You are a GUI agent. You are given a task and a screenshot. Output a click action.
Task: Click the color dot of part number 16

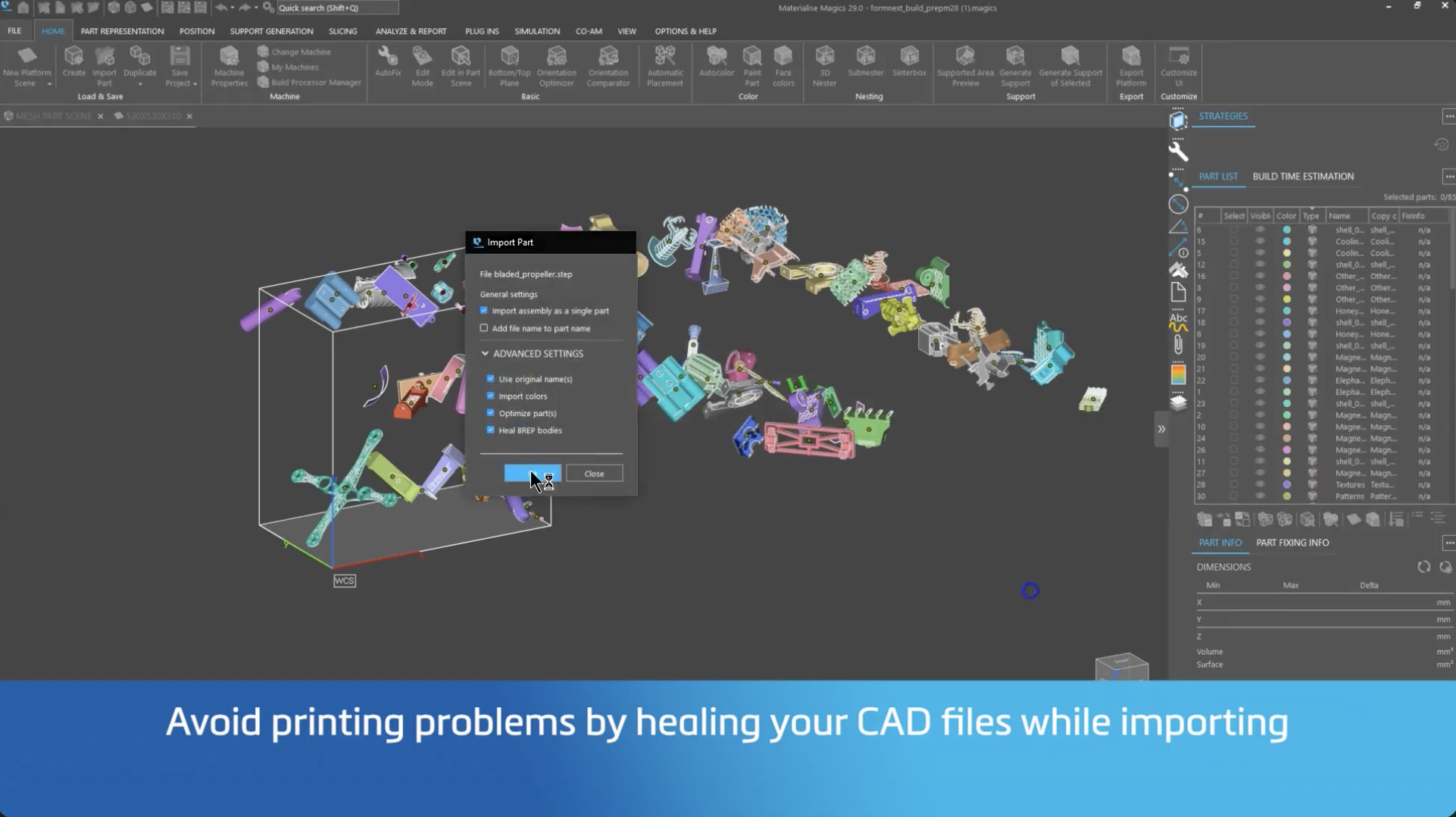(x=1286, y=276)
